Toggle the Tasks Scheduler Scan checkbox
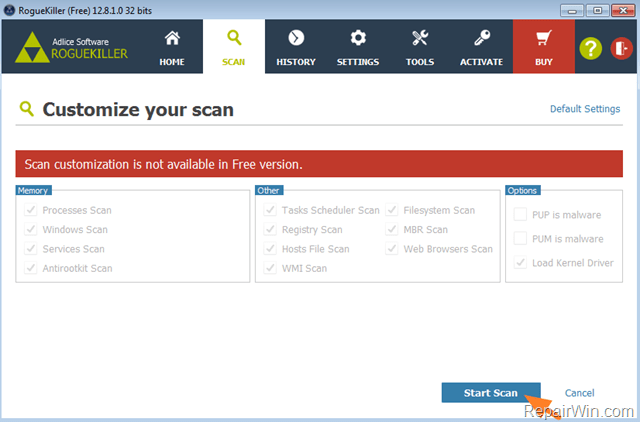This screenshot has width=640, height=422. coord(270,210)
